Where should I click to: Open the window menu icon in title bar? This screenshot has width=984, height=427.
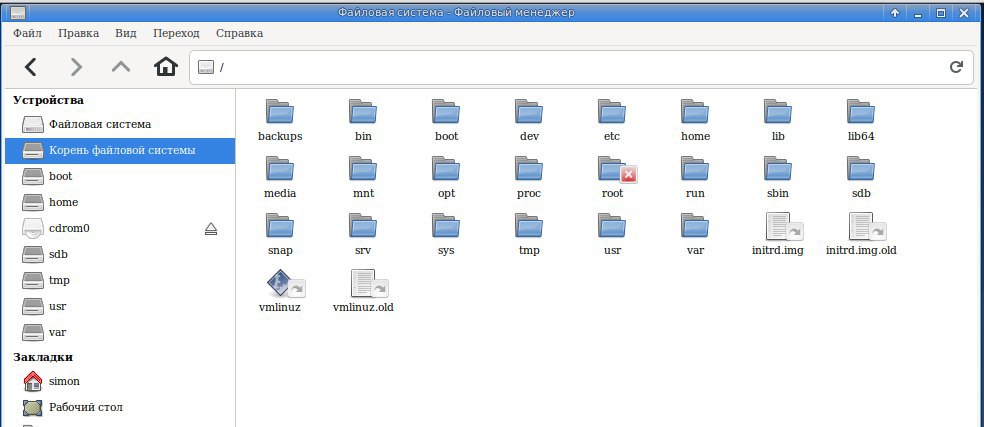(x=19, y=13)
